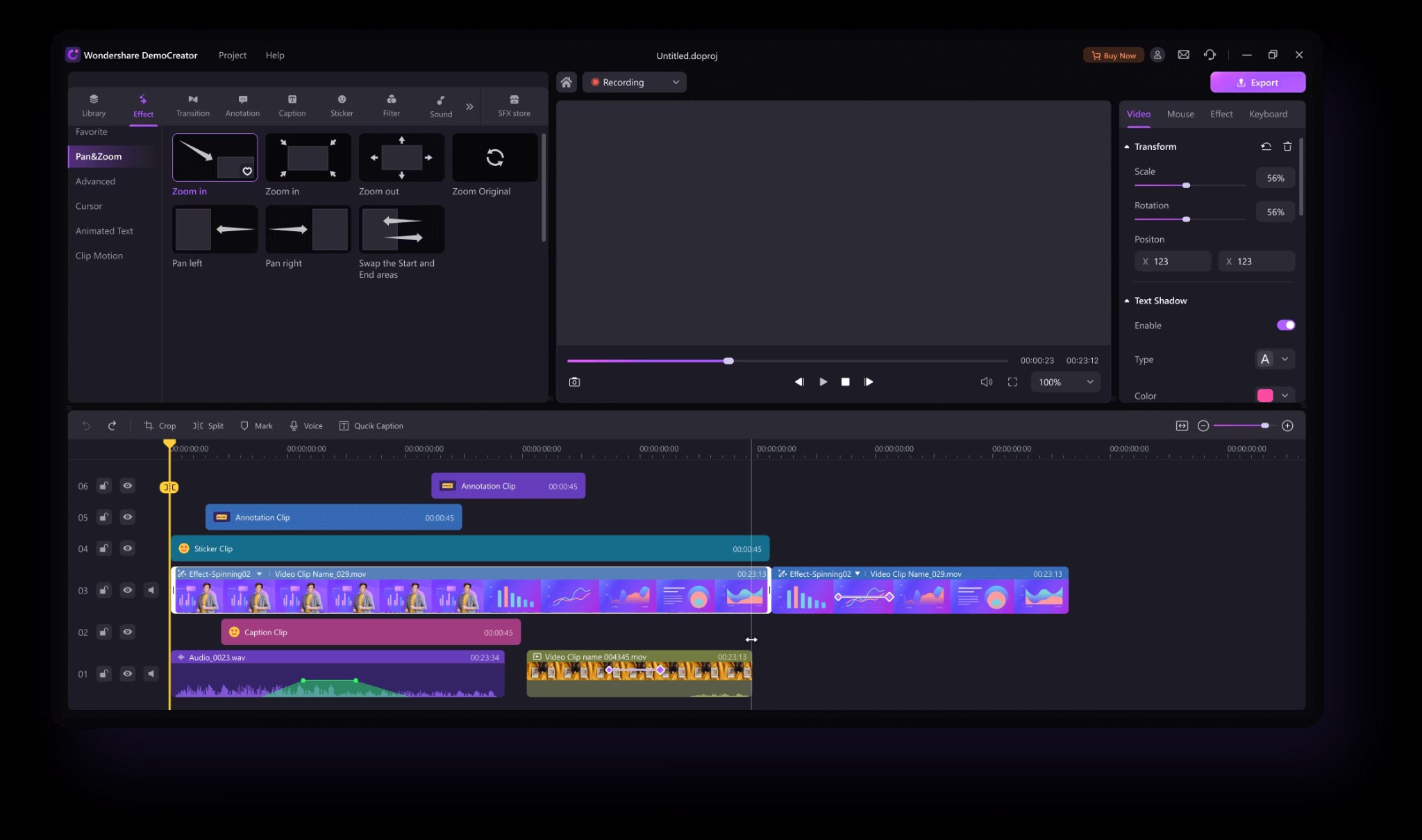
Task: Switch to the Keyboard tab in properties panel
Action: pos(1268,114)
